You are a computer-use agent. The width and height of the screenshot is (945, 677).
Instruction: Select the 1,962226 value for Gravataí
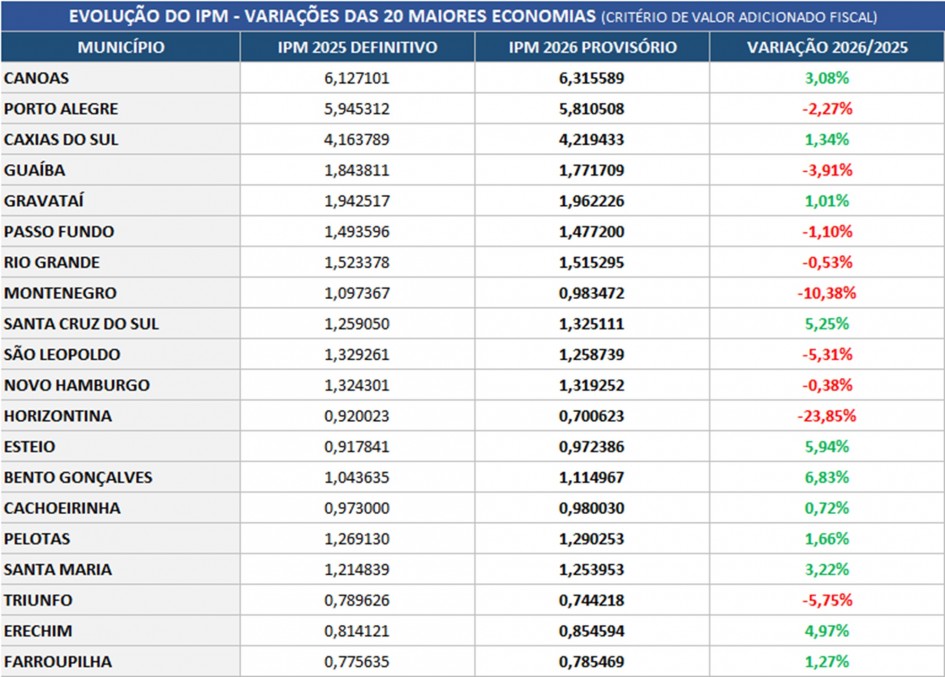[x=592, y=201]
